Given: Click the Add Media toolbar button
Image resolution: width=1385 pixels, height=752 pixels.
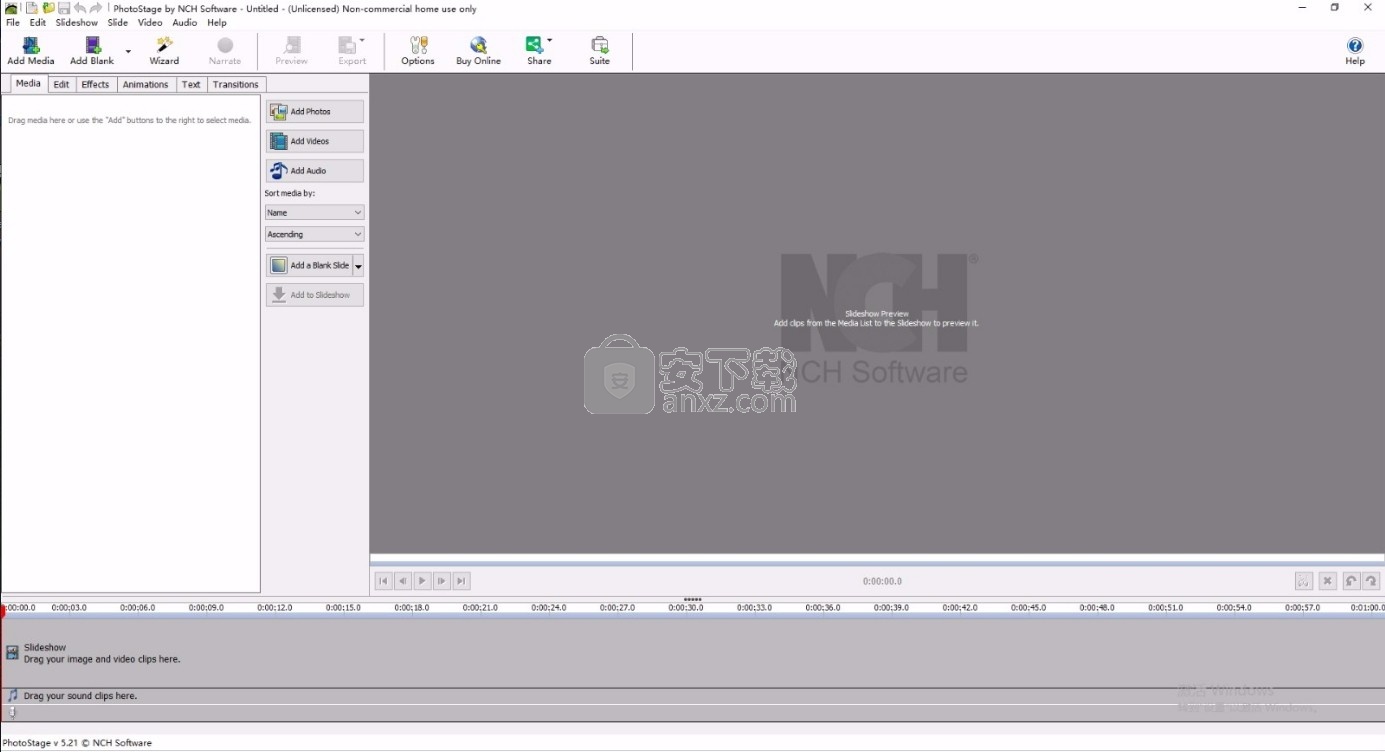Looking at the screenshot, I should (31, 51).
